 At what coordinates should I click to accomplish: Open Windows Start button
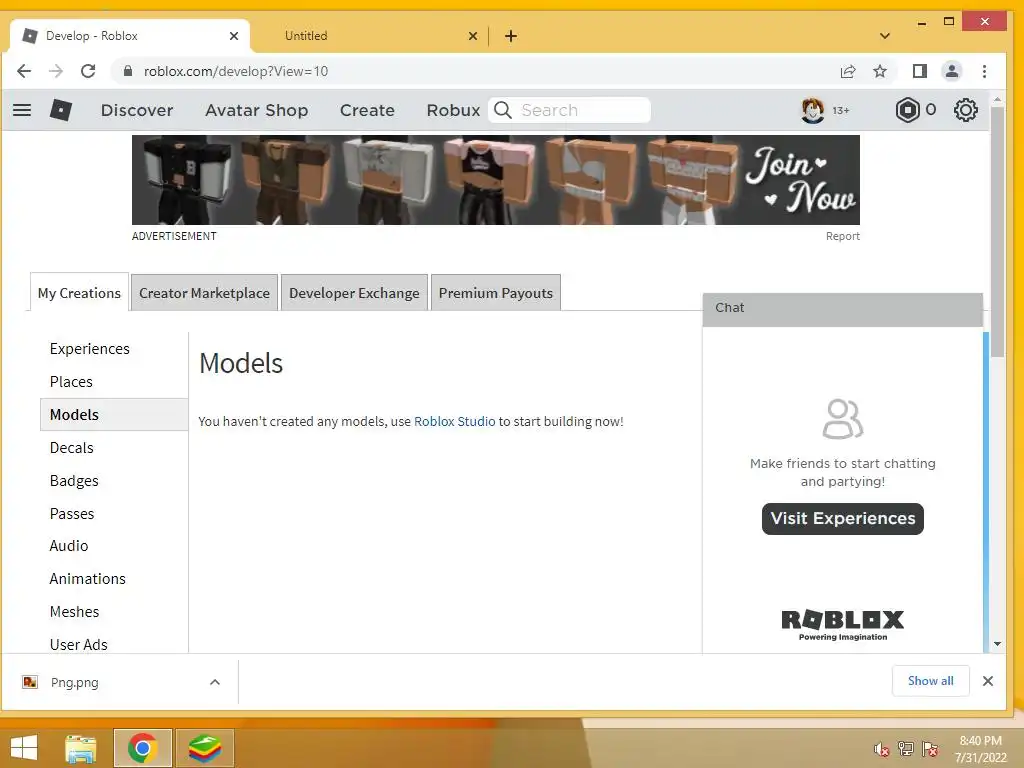click(x=24, y=748)
